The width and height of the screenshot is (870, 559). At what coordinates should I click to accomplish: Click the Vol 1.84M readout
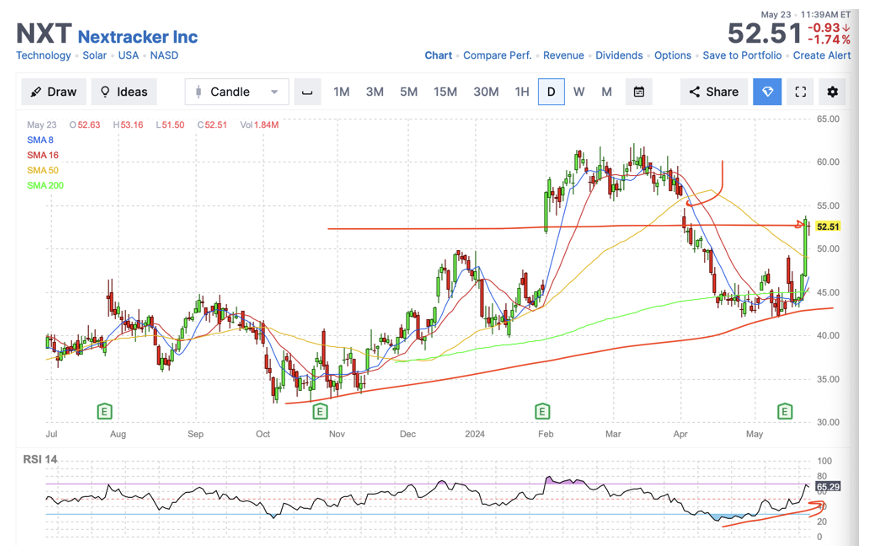pos(259,125)
